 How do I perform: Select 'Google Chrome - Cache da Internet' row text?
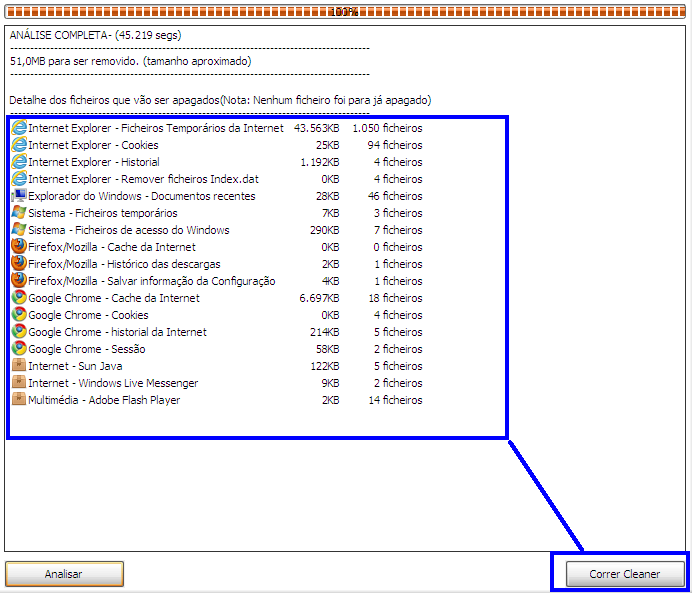pos(114,298)
